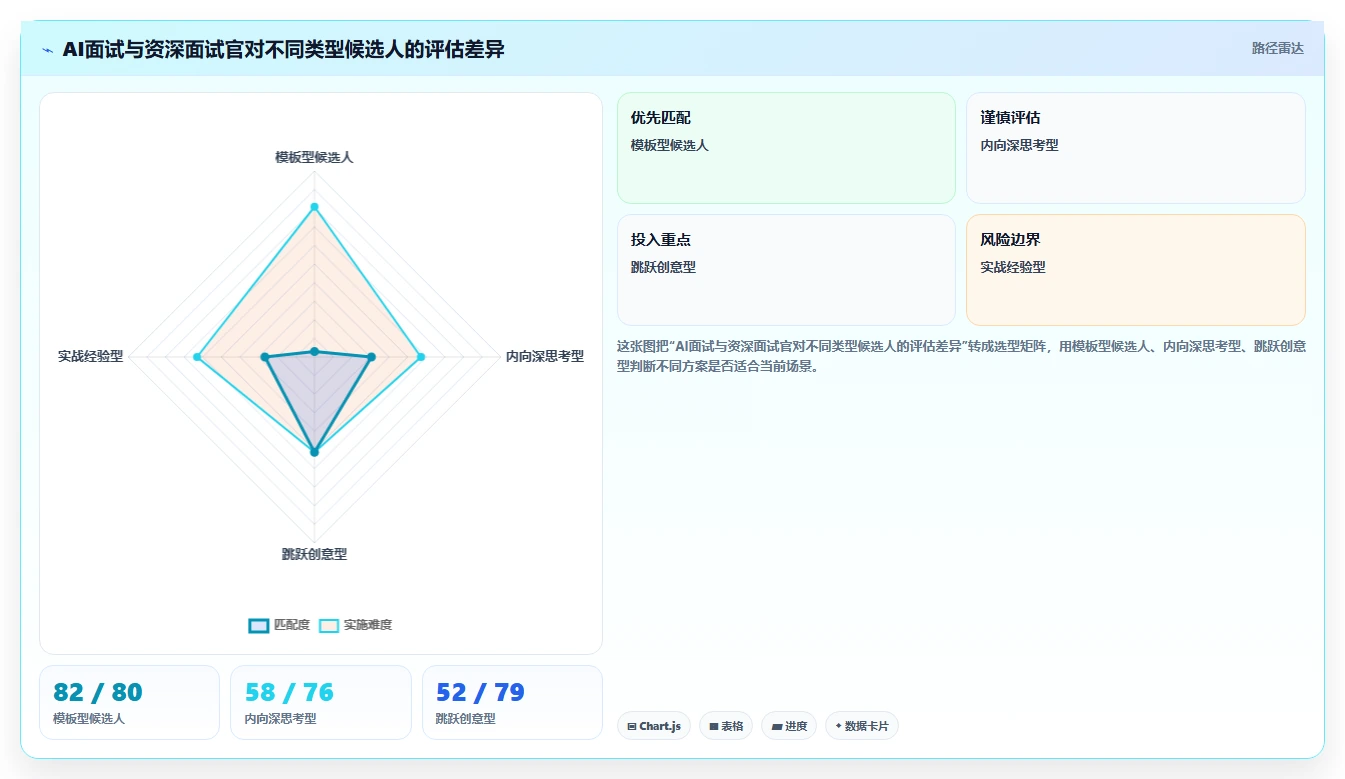Click the 表格 tag icon

714,727
